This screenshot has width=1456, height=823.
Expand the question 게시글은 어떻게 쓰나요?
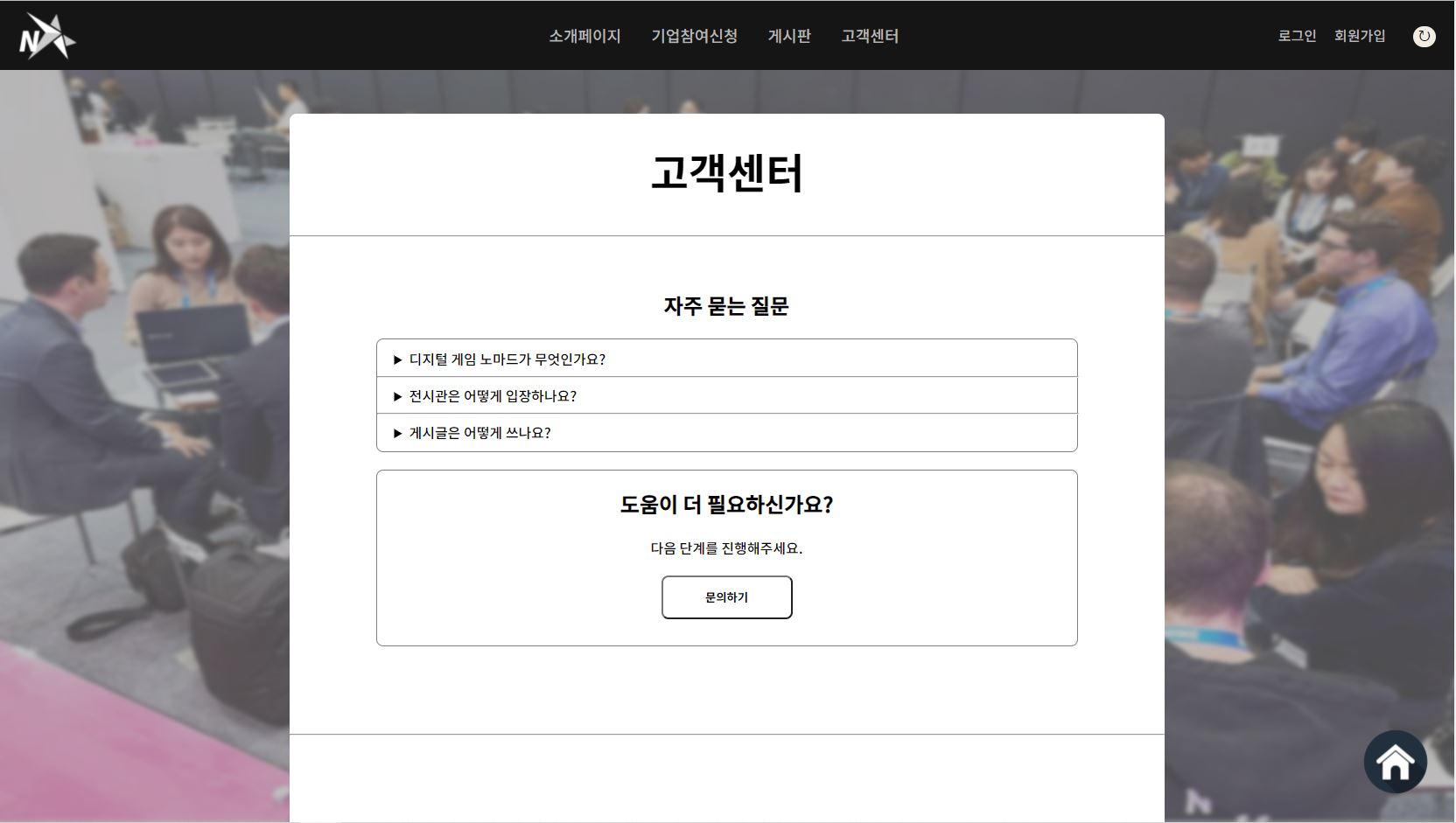tap(726, 432)
